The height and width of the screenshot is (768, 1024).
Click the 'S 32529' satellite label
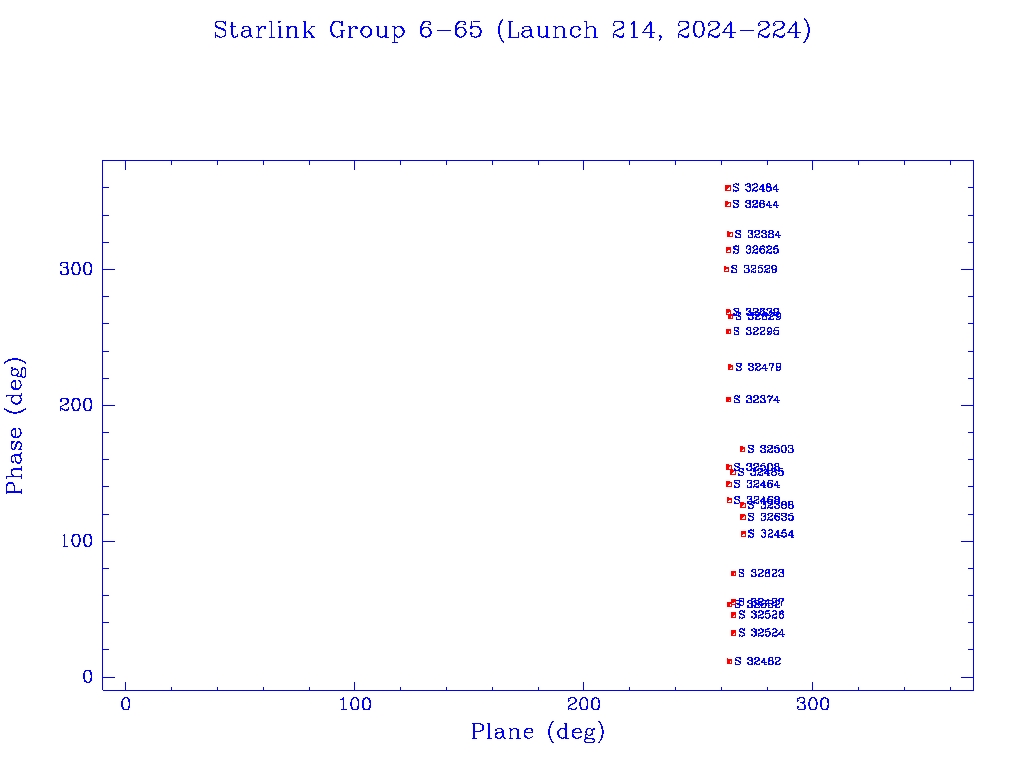(x=754, y=269)
